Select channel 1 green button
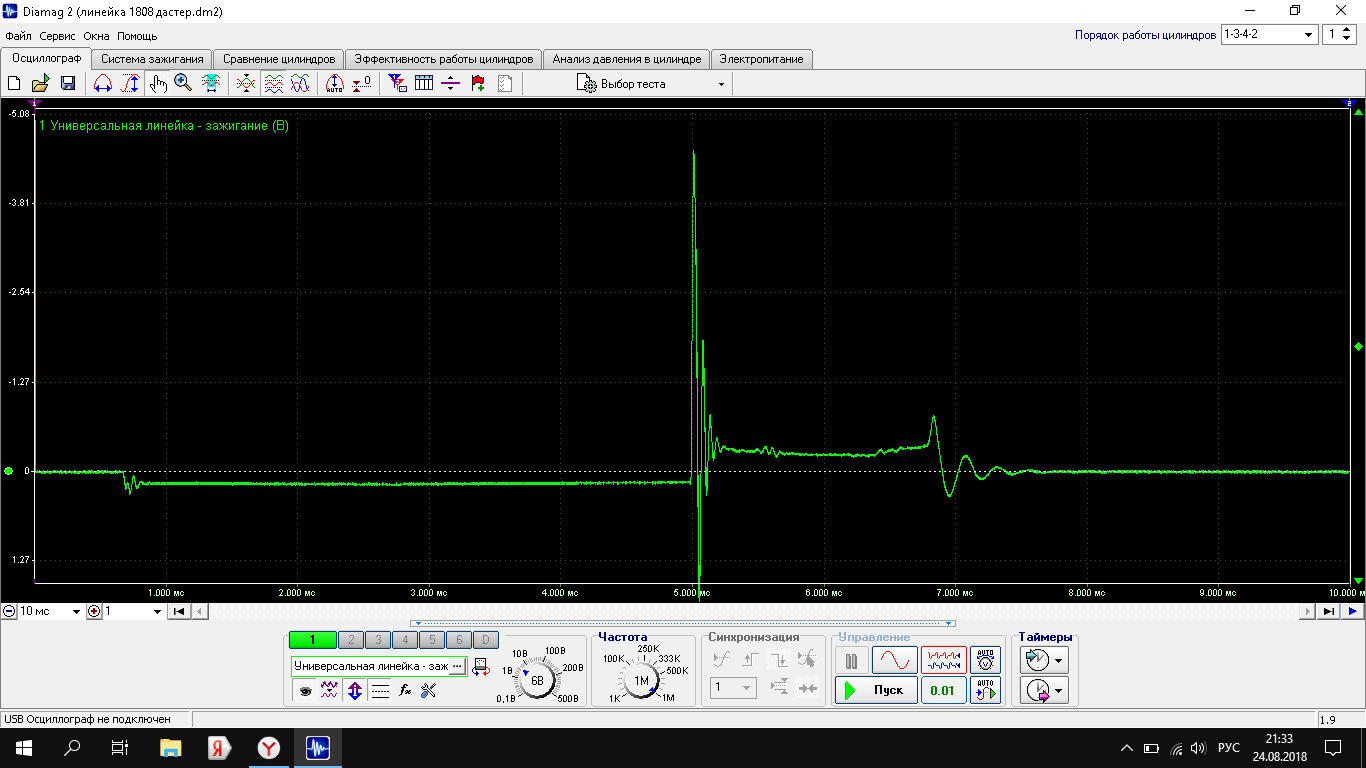 click(x=312, y=640)
